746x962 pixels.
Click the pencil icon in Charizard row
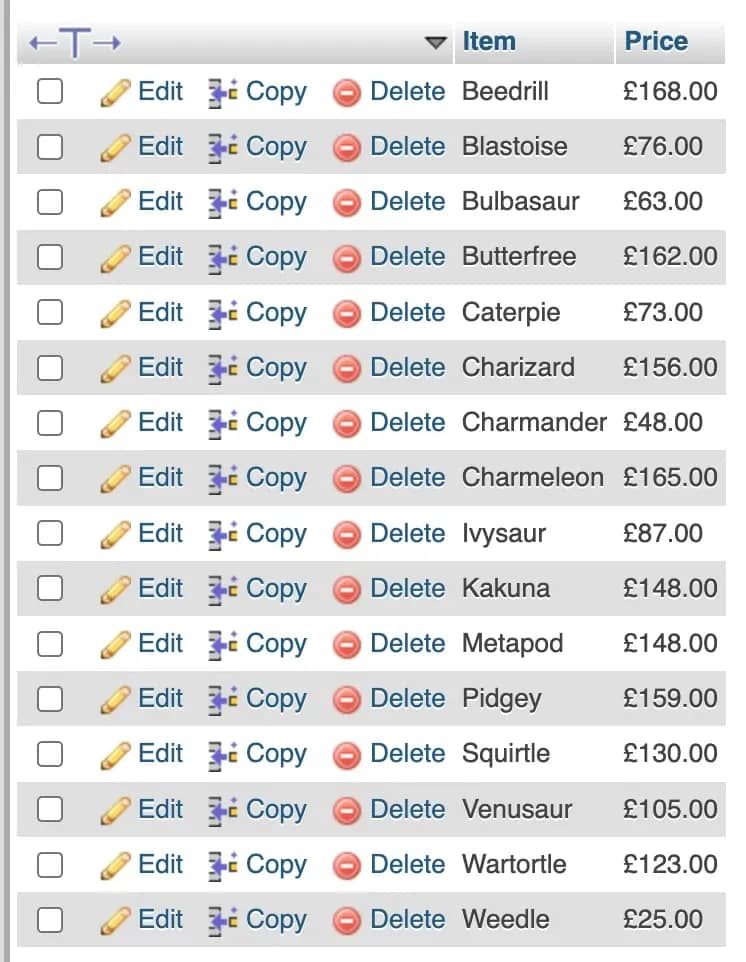click(115, 369)
